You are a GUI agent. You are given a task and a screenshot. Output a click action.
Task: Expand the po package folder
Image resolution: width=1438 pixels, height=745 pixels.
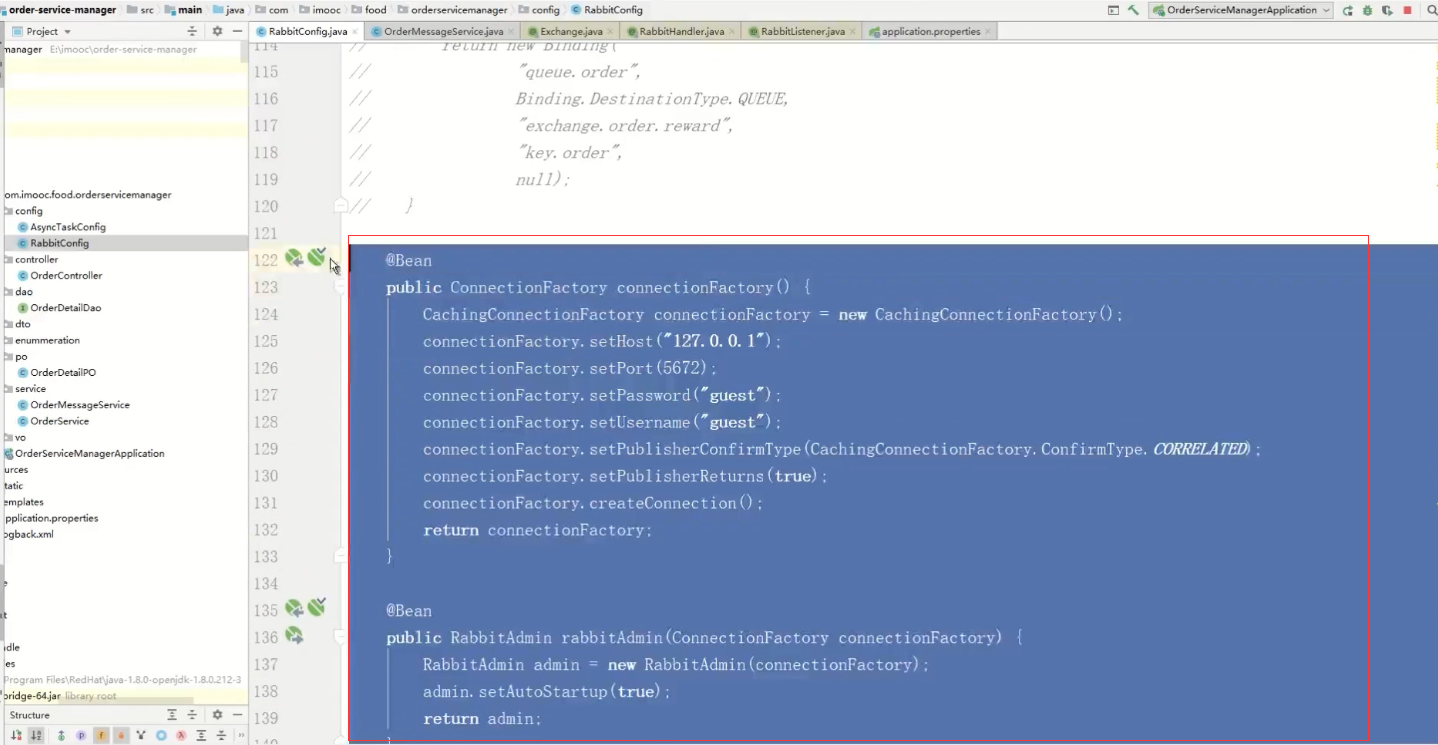click(x=21, y=356)
